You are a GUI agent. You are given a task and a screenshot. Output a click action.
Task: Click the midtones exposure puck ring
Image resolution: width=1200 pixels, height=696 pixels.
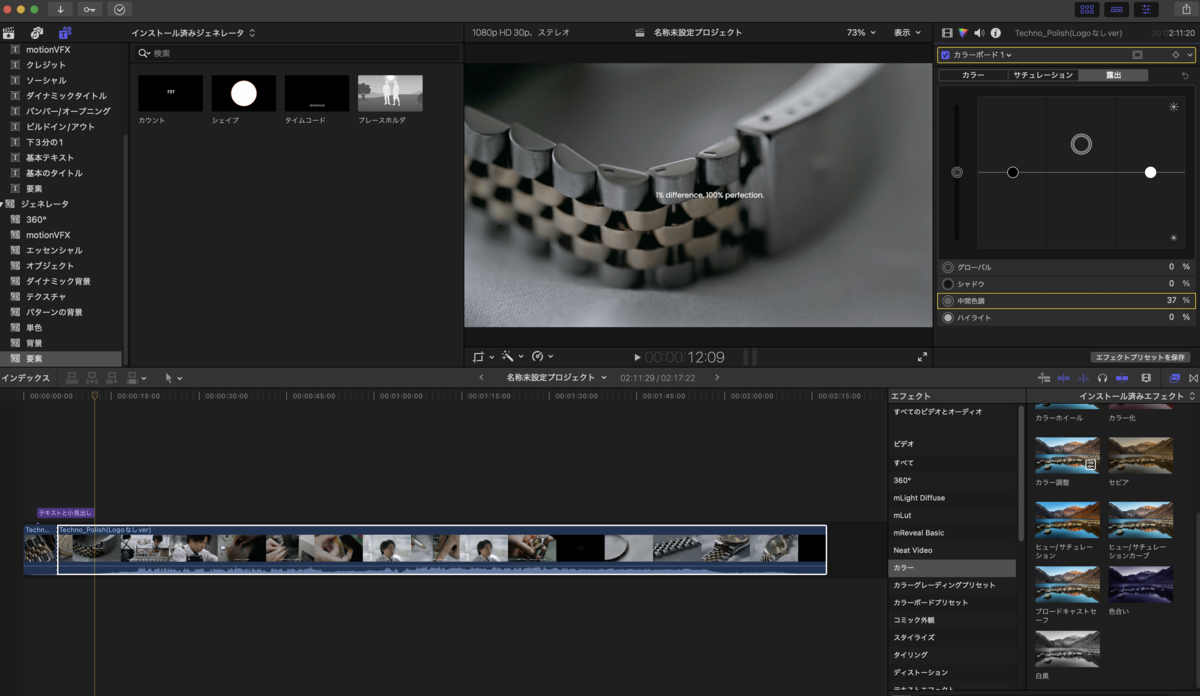click(x=1081, y=144)
